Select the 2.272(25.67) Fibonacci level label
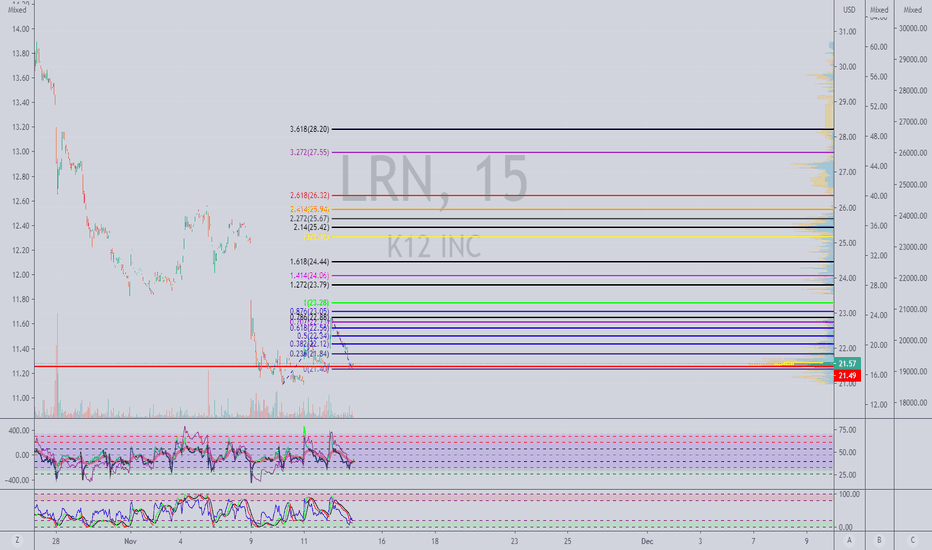The image size is (932, 550). tap(309, 219)
